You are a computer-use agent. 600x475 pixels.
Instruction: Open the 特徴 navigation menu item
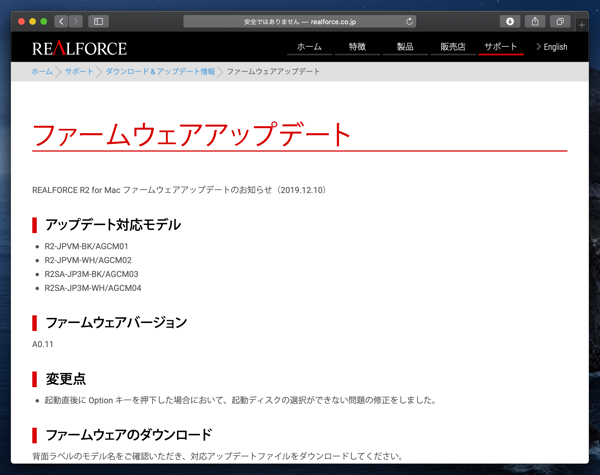tap(357, 47)
